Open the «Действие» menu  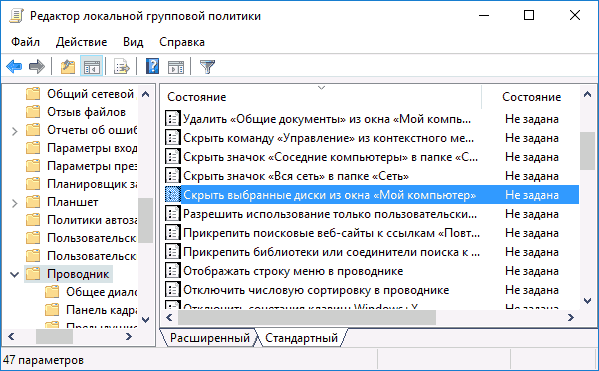point(81,42)
